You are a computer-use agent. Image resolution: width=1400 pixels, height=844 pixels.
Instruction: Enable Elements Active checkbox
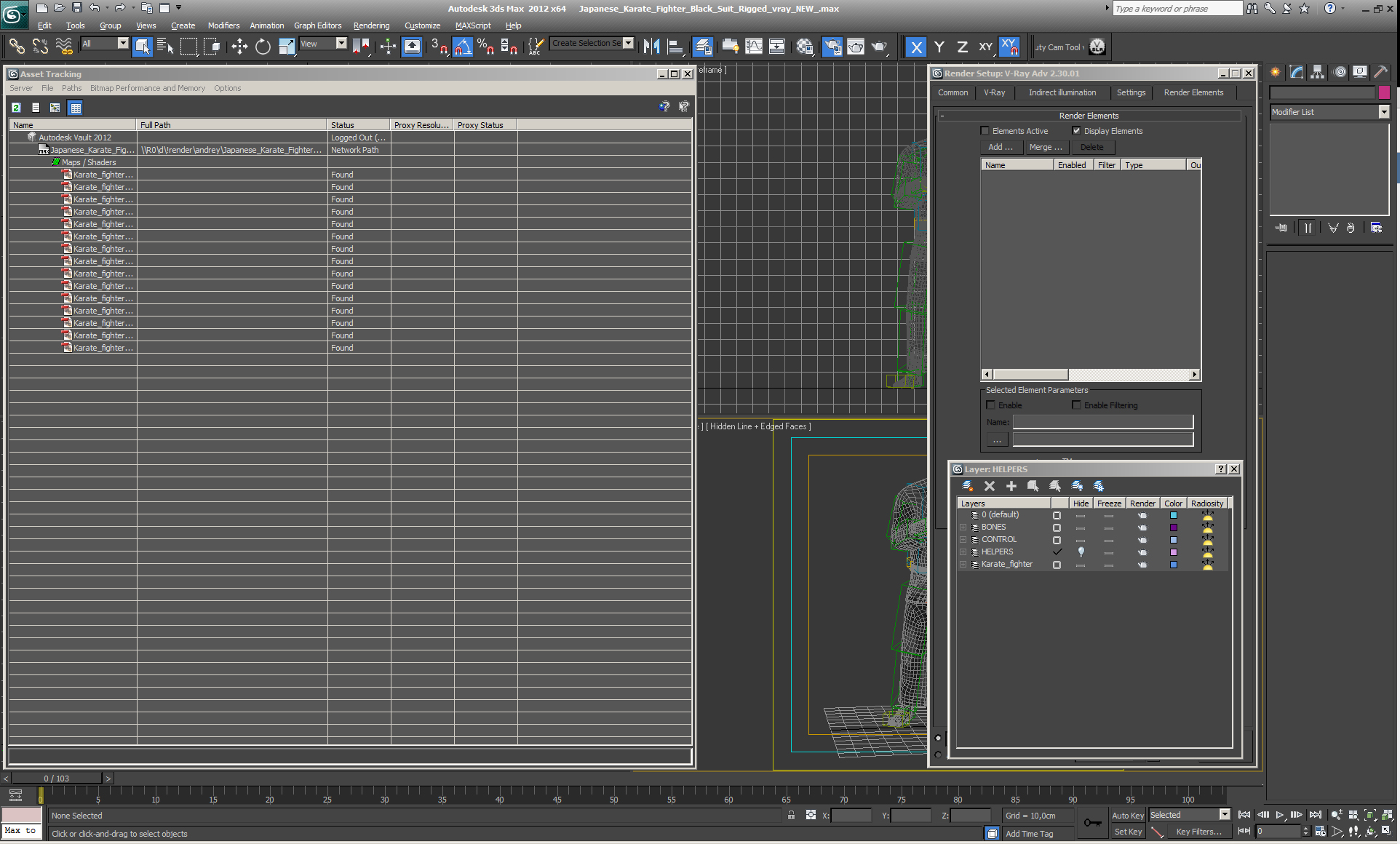click(x=985, y=131)
